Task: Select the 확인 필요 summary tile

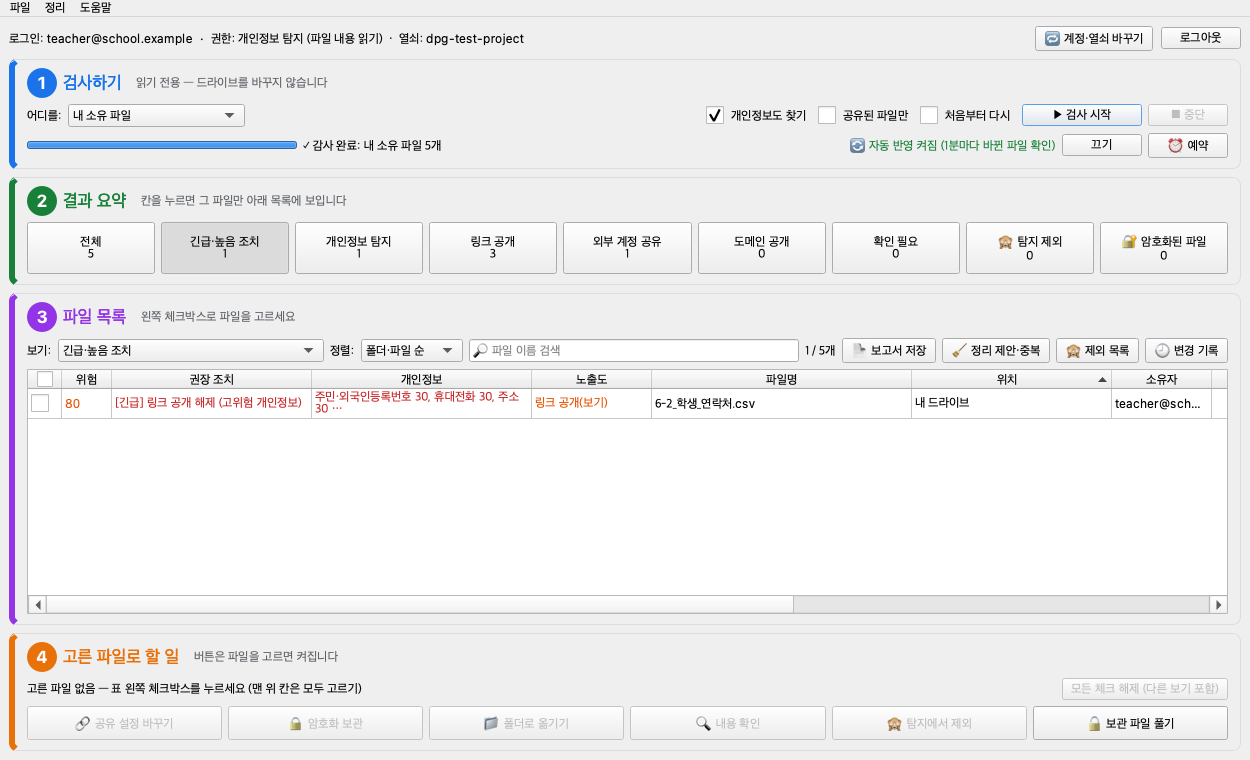Action: click(895, 248)
